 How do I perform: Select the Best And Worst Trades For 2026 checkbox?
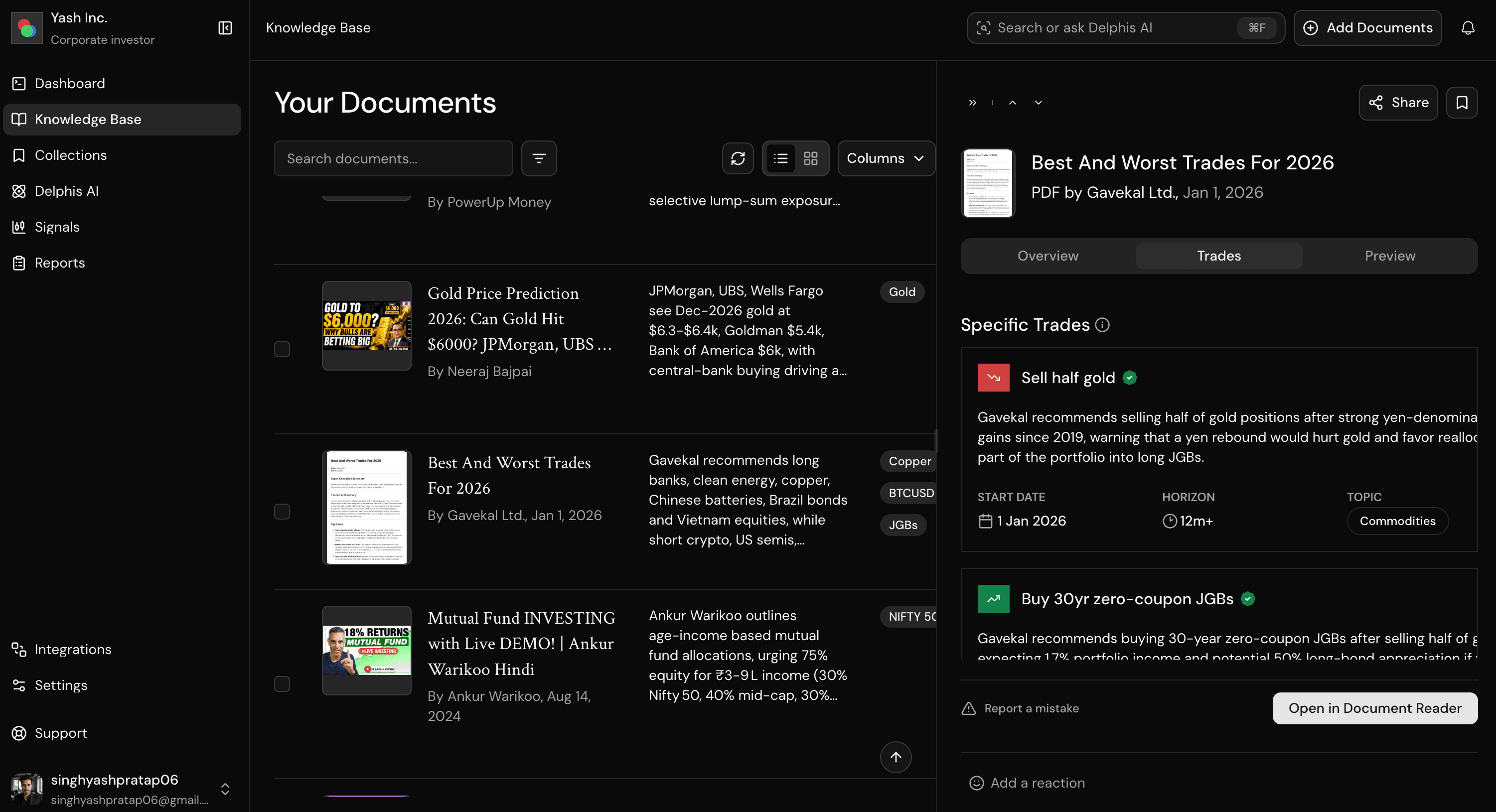[282, 512]
